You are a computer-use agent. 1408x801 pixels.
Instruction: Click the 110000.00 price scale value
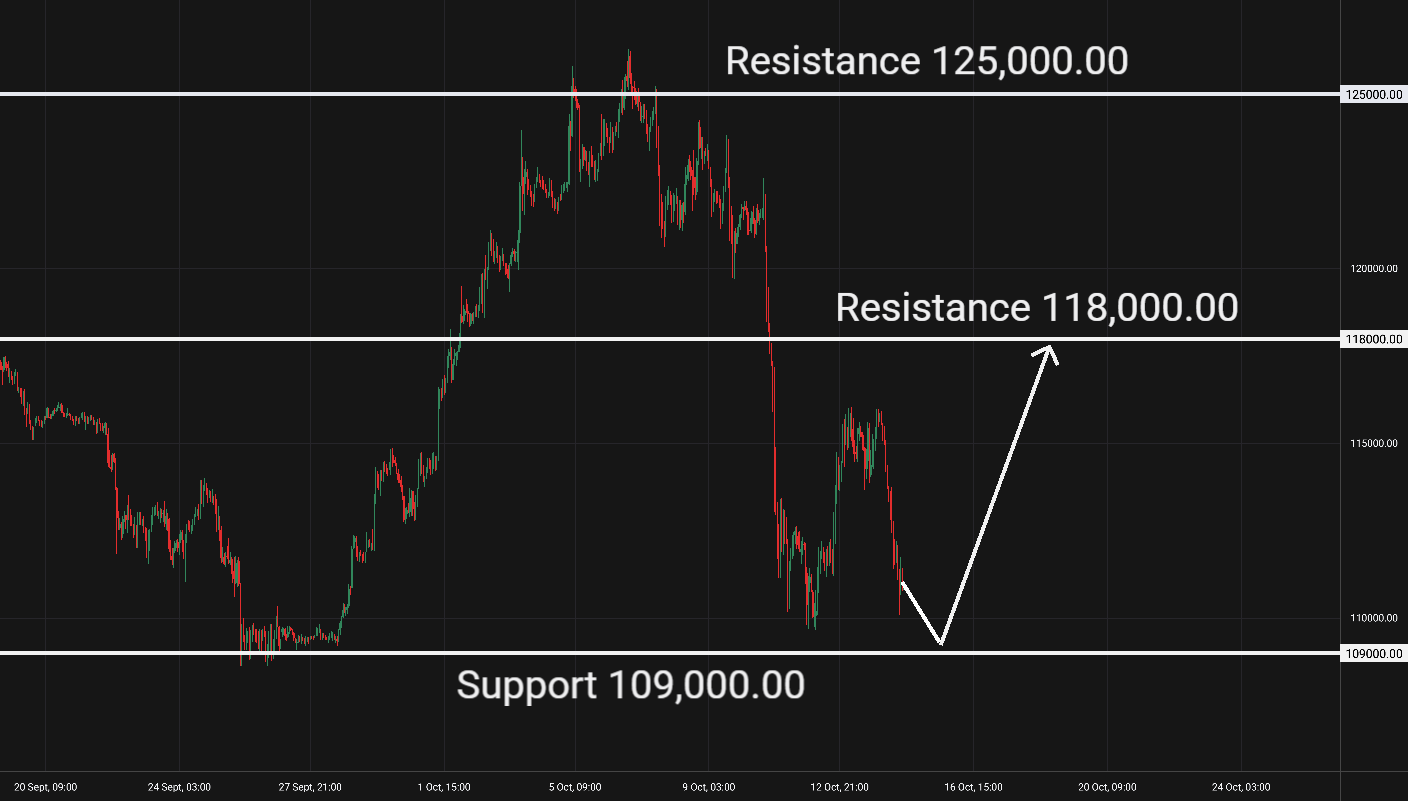(1373, 618)
